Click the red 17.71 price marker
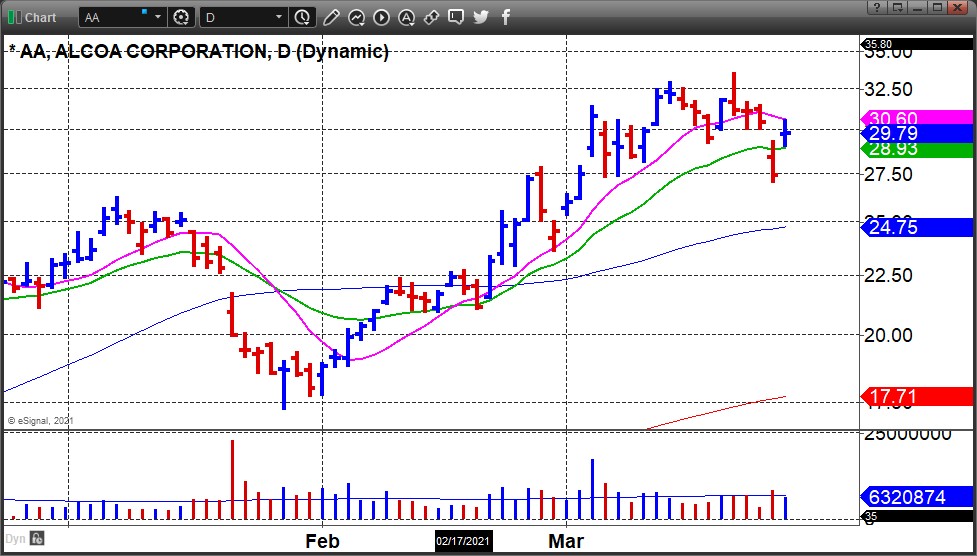This screenshot has height=556, width=977. 916,396
